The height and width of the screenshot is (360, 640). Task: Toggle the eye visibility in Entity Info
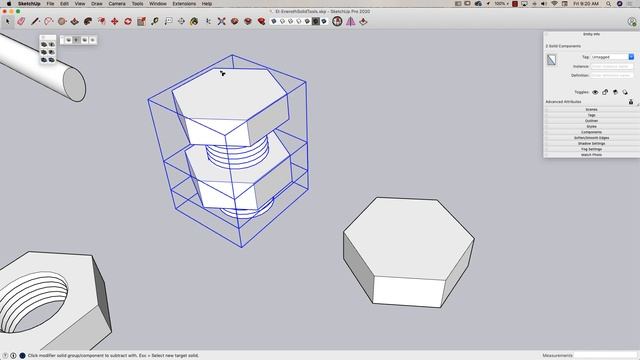tap(595, 92)
